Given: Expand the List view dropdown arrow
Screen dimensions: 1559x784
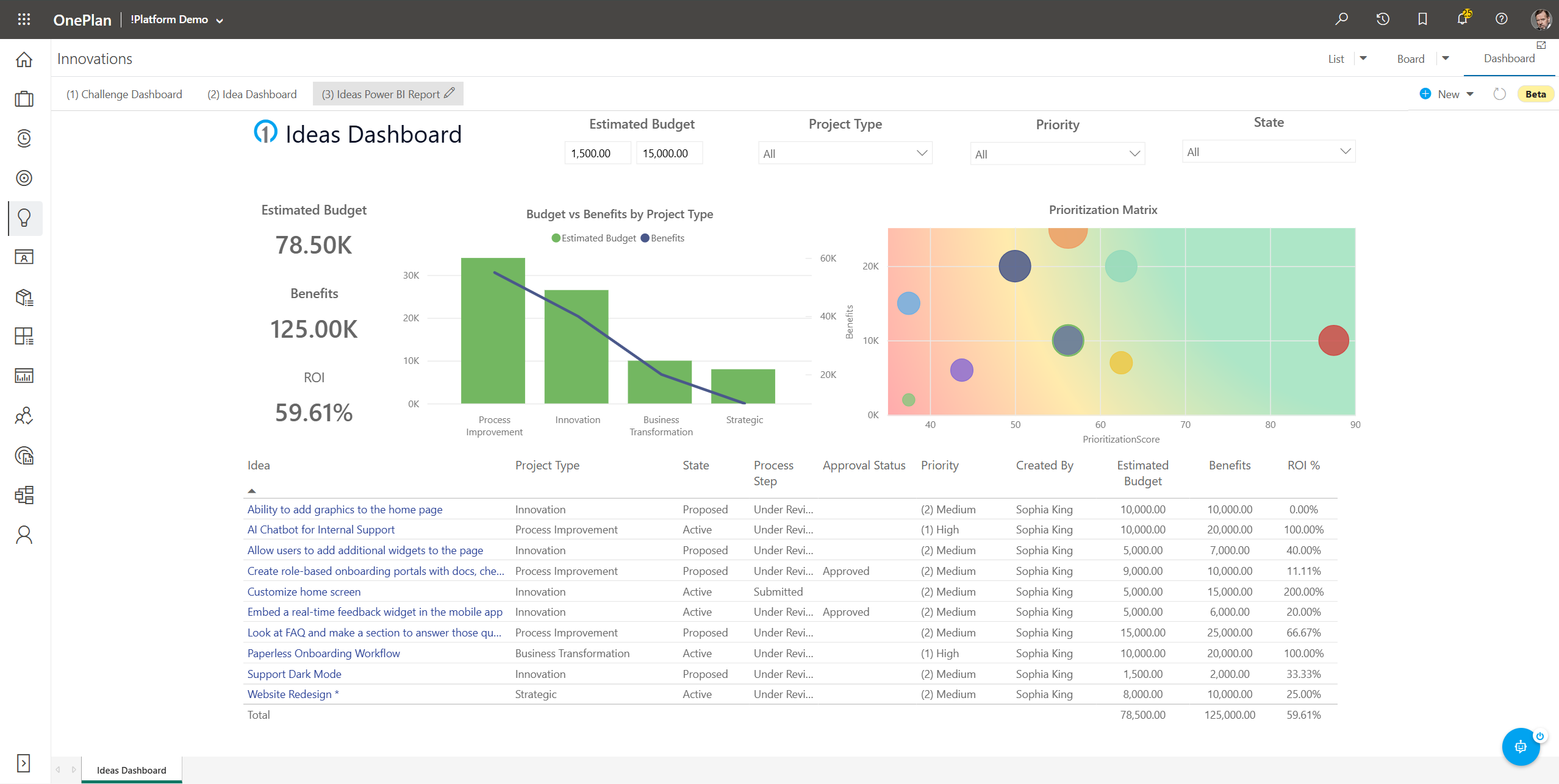Looking at the screenshot, I should click(x=1363, y=59).
